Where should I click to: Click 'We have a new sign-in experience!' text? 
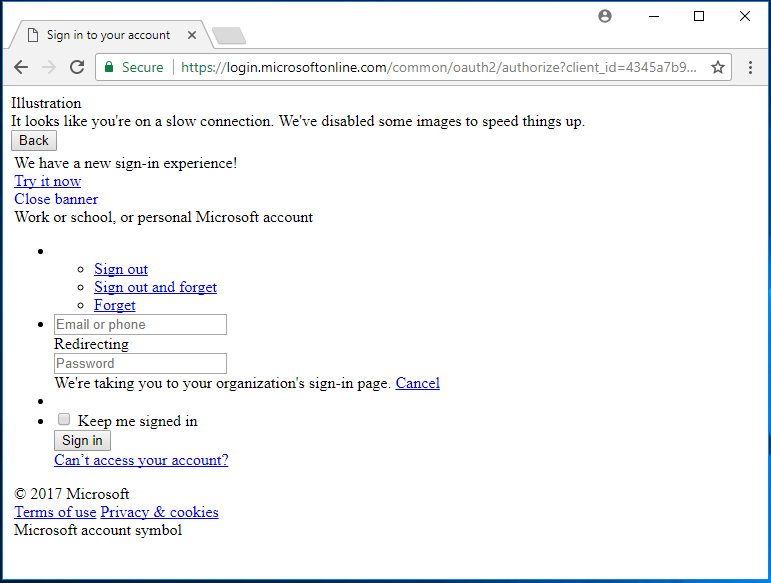126,163
